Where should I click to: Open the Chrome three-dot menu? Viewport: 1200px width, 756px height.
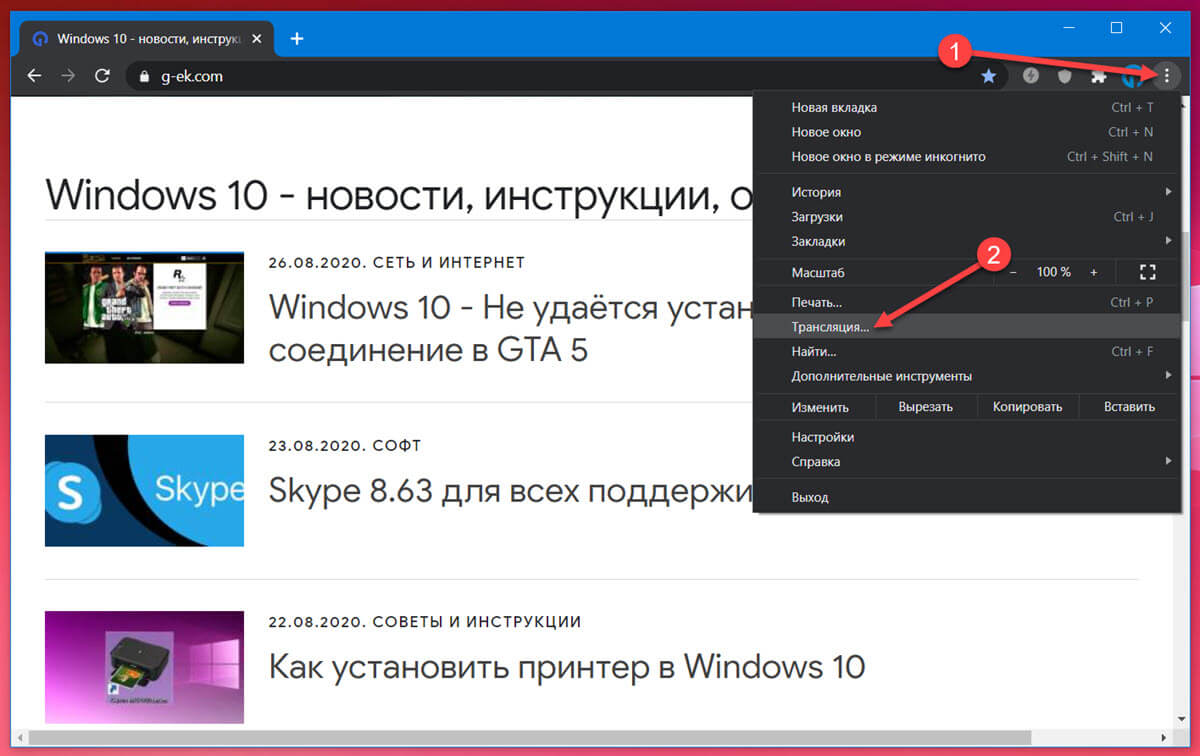pos(1166,76)
